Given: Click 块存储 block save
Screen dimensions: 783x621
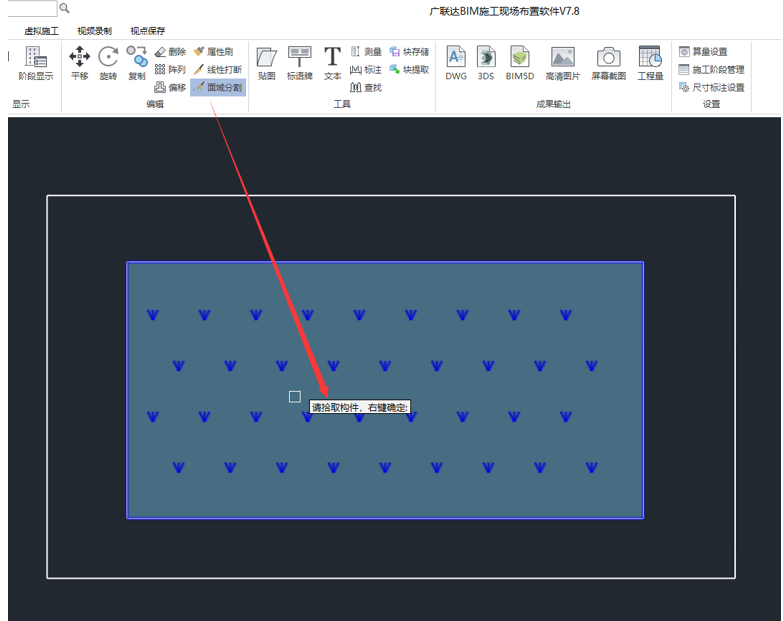Looking at the screenshot, I should coord(409,52).
